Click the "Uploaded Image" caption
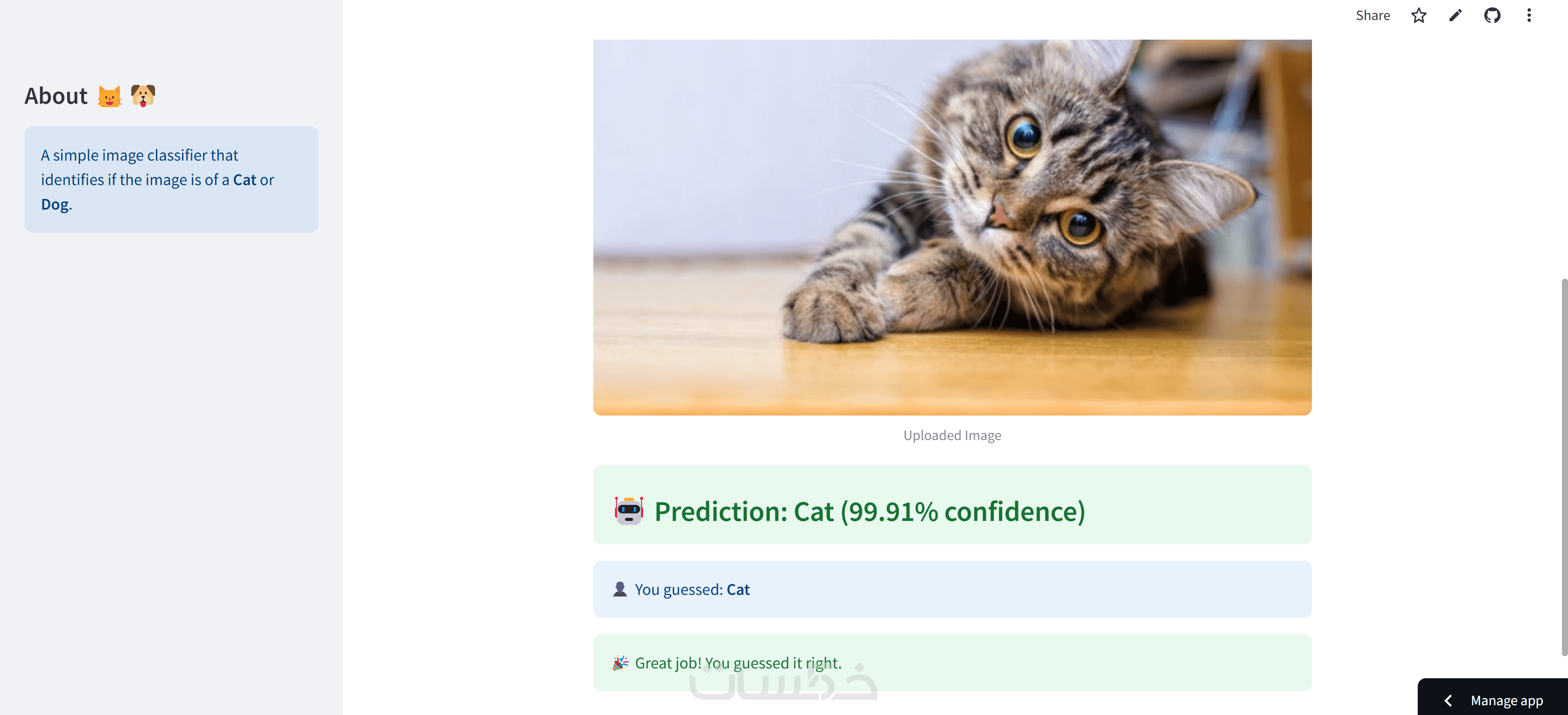 [952, 436]
